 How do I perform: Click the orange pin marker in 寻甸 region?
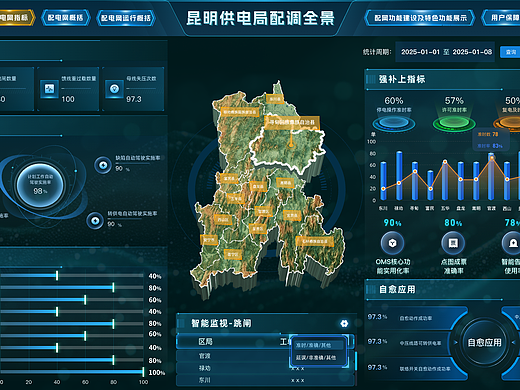point(291,144)
